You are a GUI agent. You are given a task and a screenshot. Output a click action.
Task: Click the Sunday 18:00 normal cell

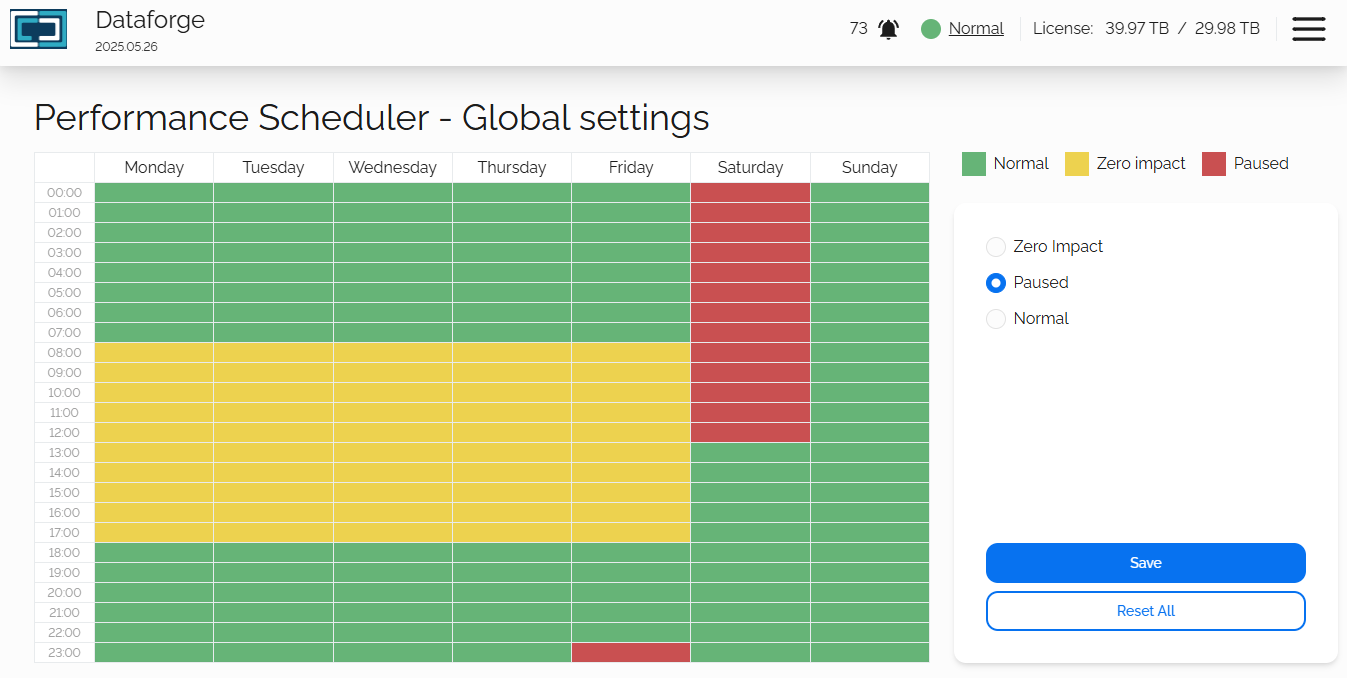coord(869,553)
